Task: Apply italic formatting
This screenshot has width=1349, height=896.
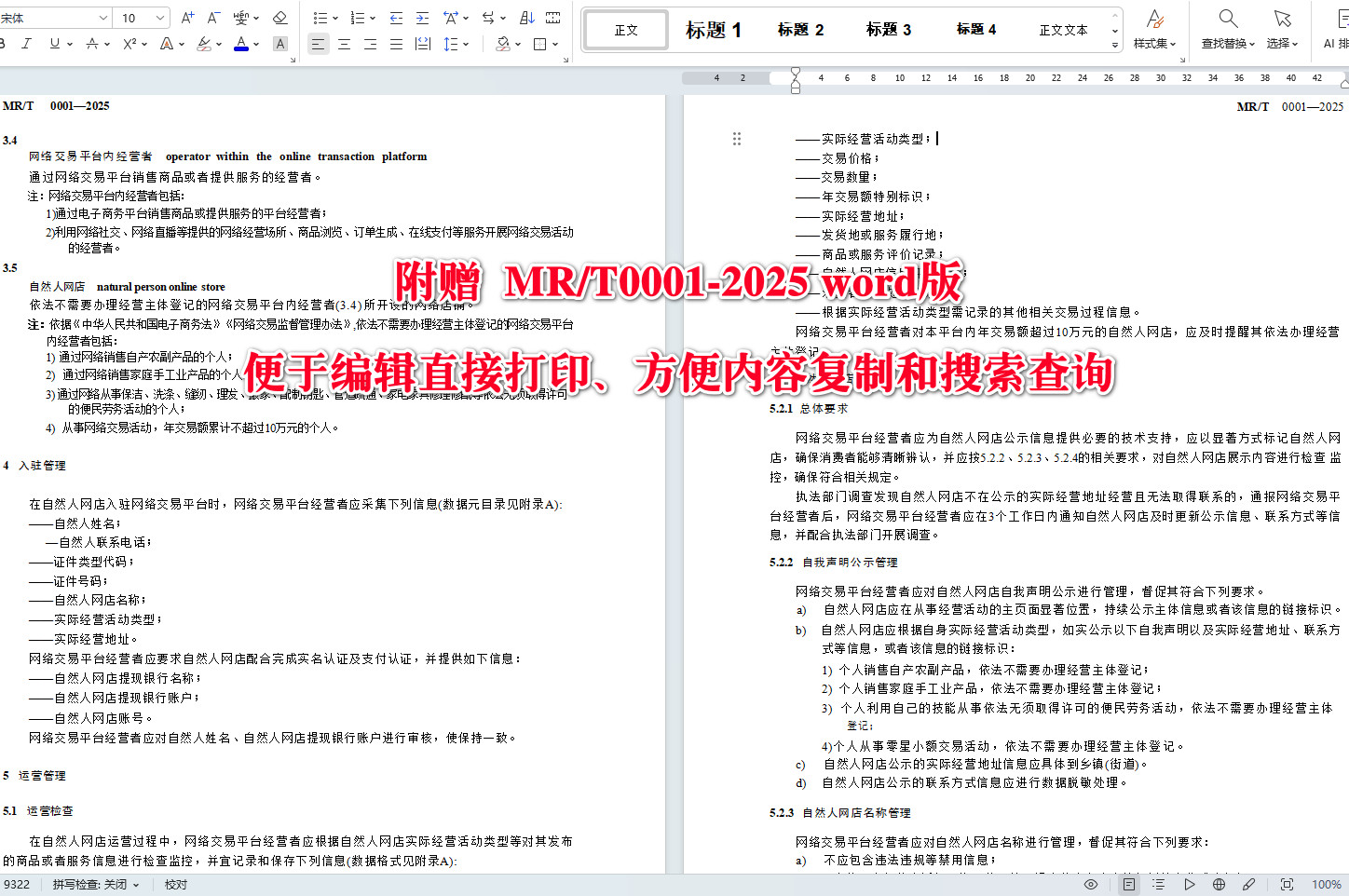Action: [x=26, y=42]
